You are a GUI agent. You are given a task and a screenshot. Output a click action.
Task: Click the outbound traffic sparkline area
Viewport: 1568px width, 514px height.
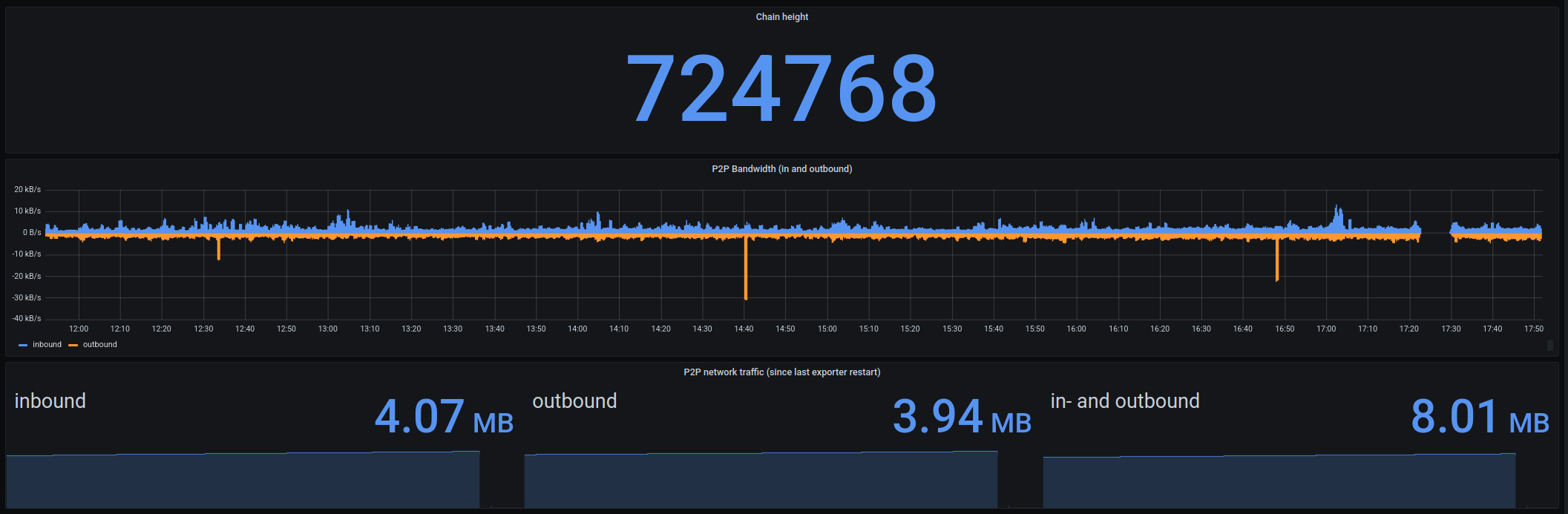coord(761,480)
